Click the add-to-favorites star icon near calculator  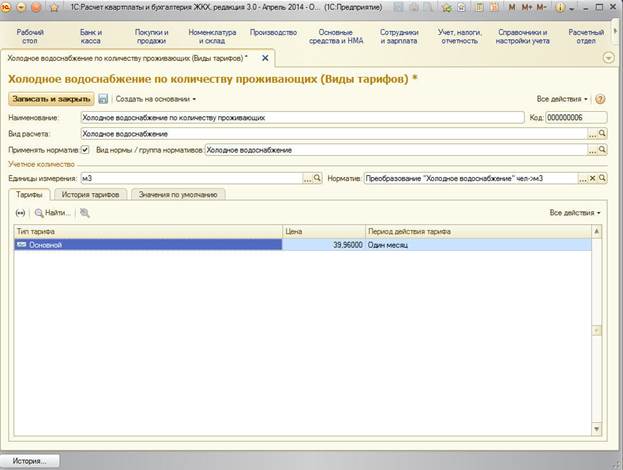tap(447, 8)
